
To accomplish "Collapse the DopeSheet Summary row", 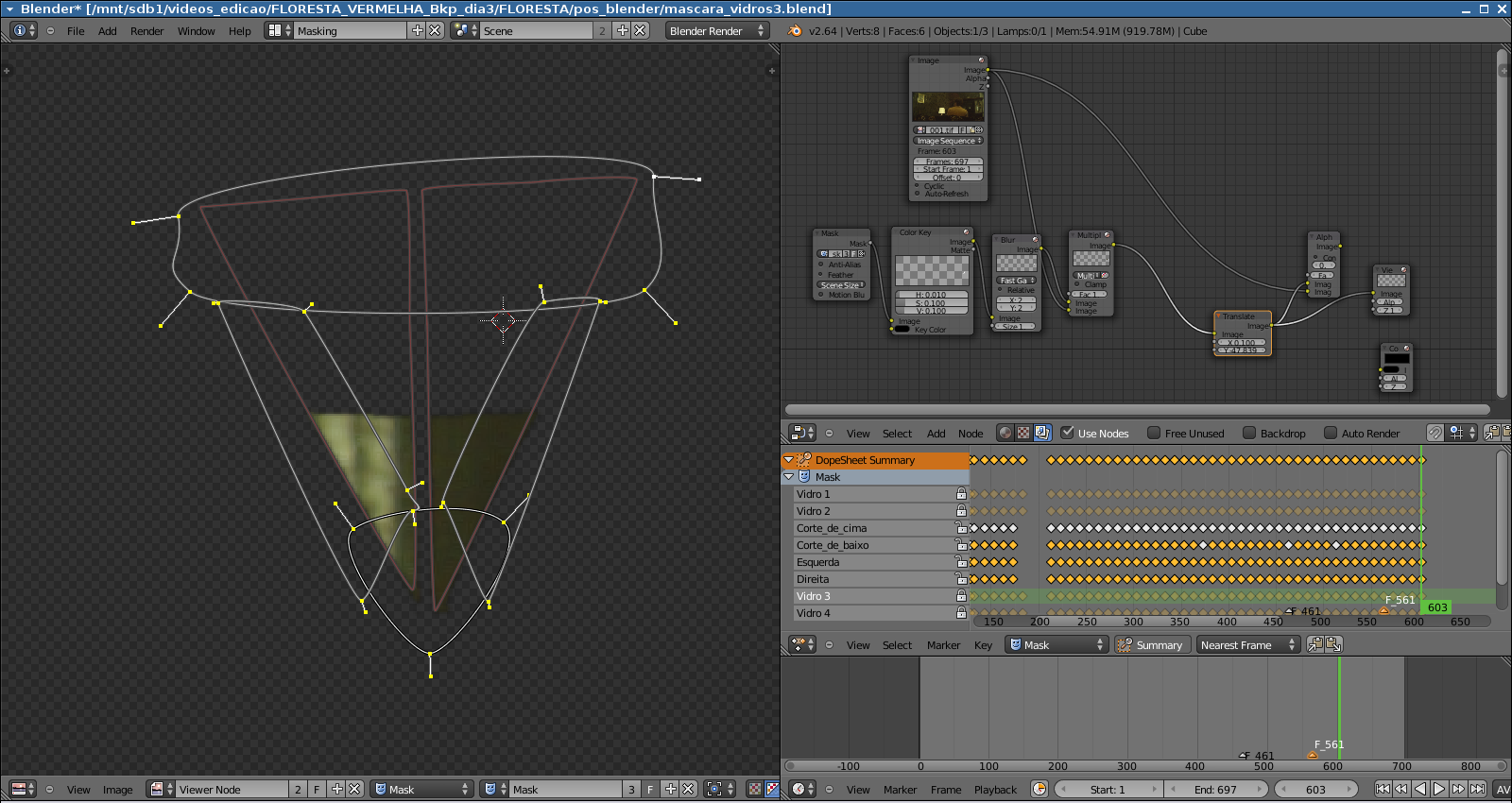I will click(789, 460).
